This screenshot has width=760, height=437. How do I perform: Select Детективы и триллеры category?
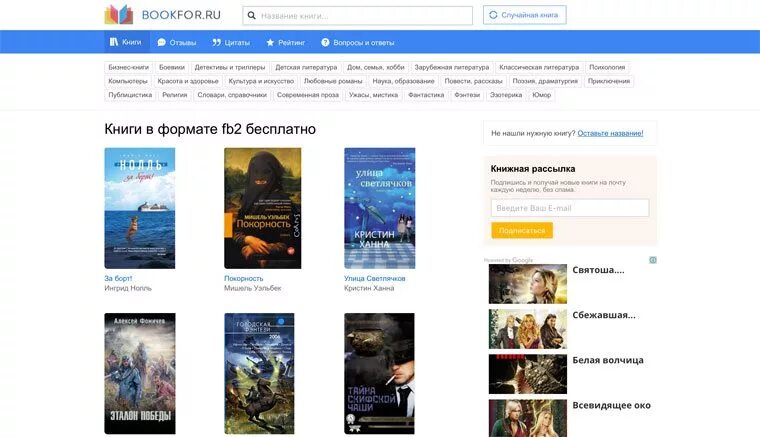click(x=230, y=67)
